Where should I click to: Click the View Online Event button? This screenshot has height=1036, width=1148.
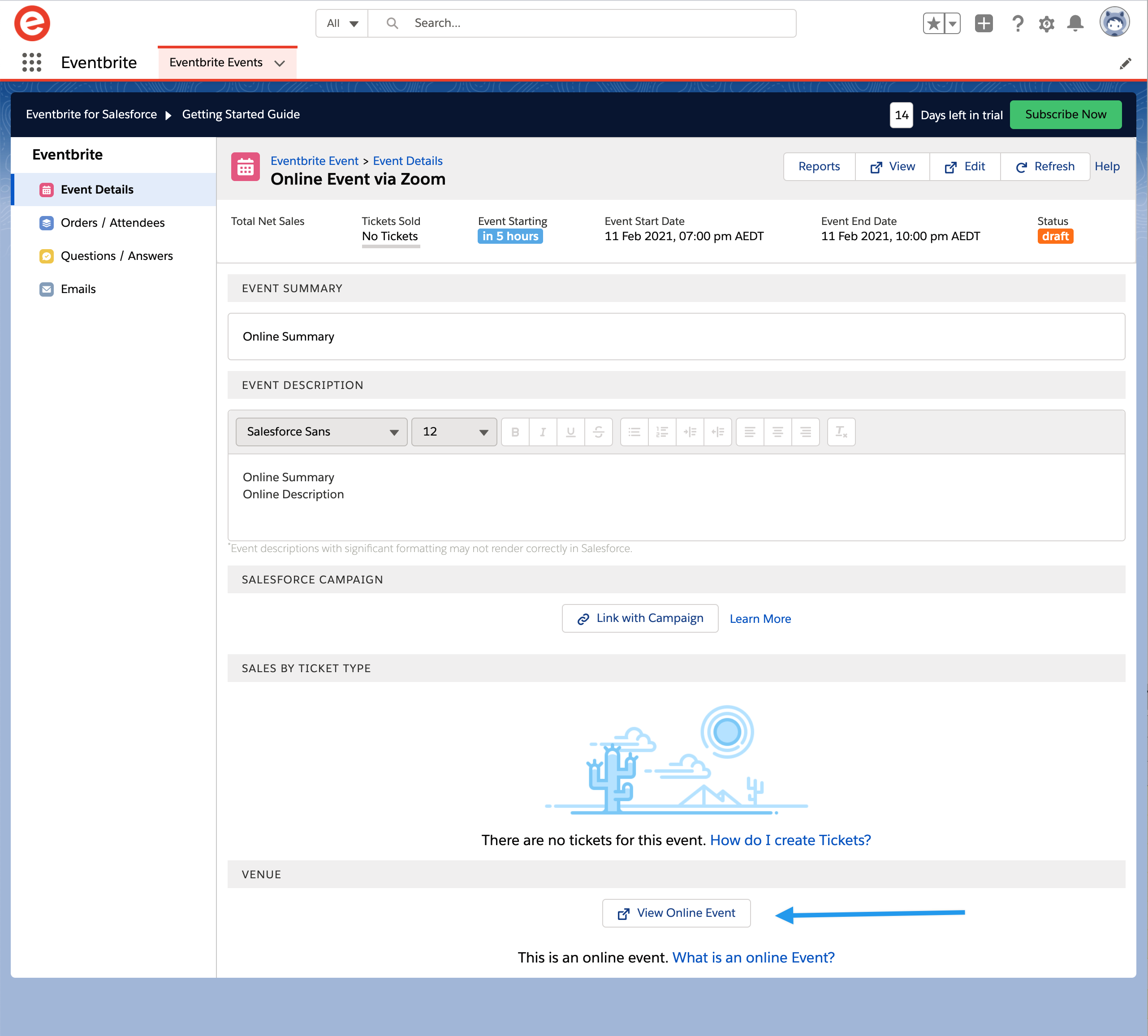point(676,913)
